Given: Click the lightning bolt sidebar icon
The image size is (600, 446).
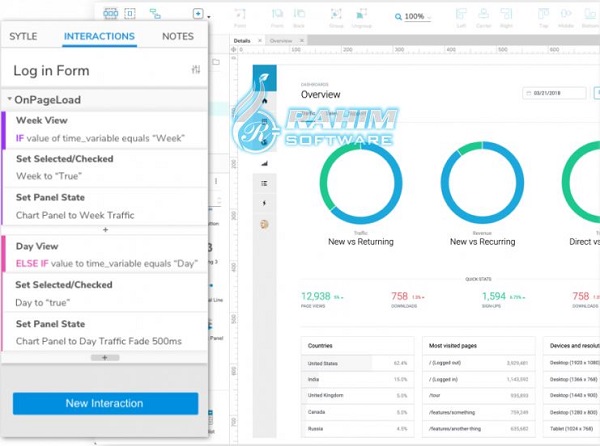Looking at the screenshot, I should pyautogui.click(x=264, y=203).
